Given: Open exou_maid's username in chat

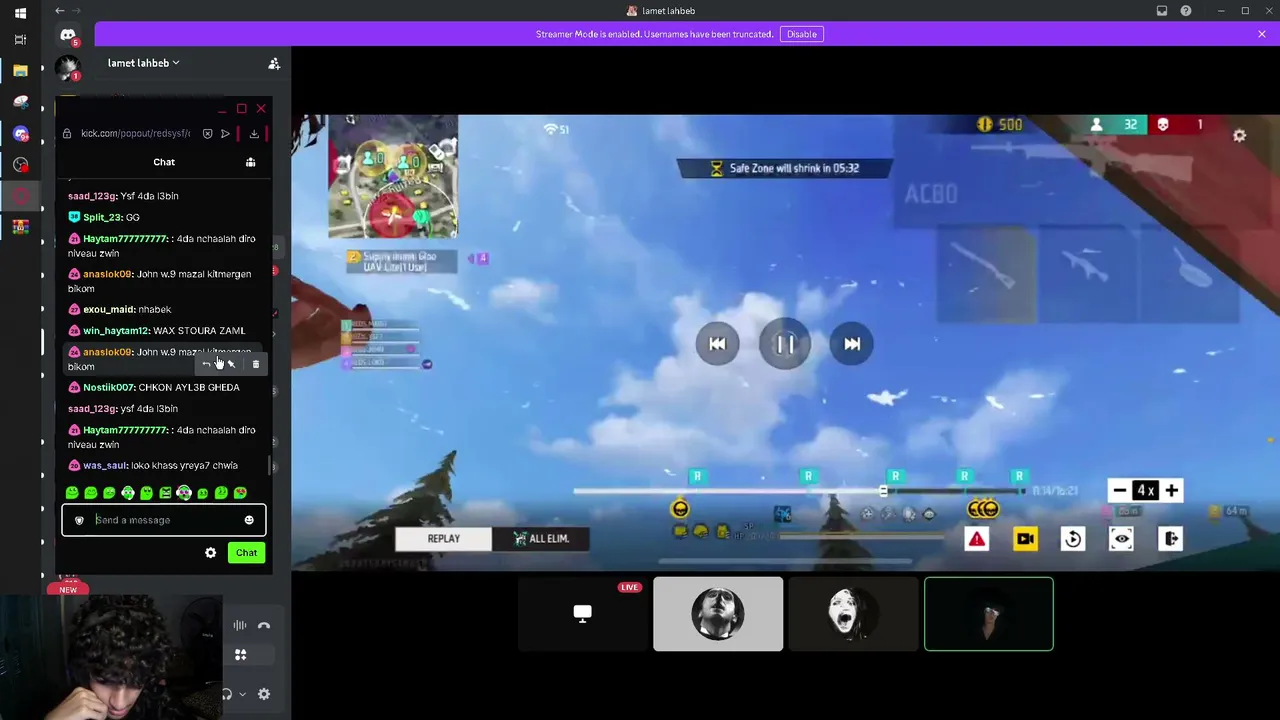Looking at the screenshot, I should (108, 310).
